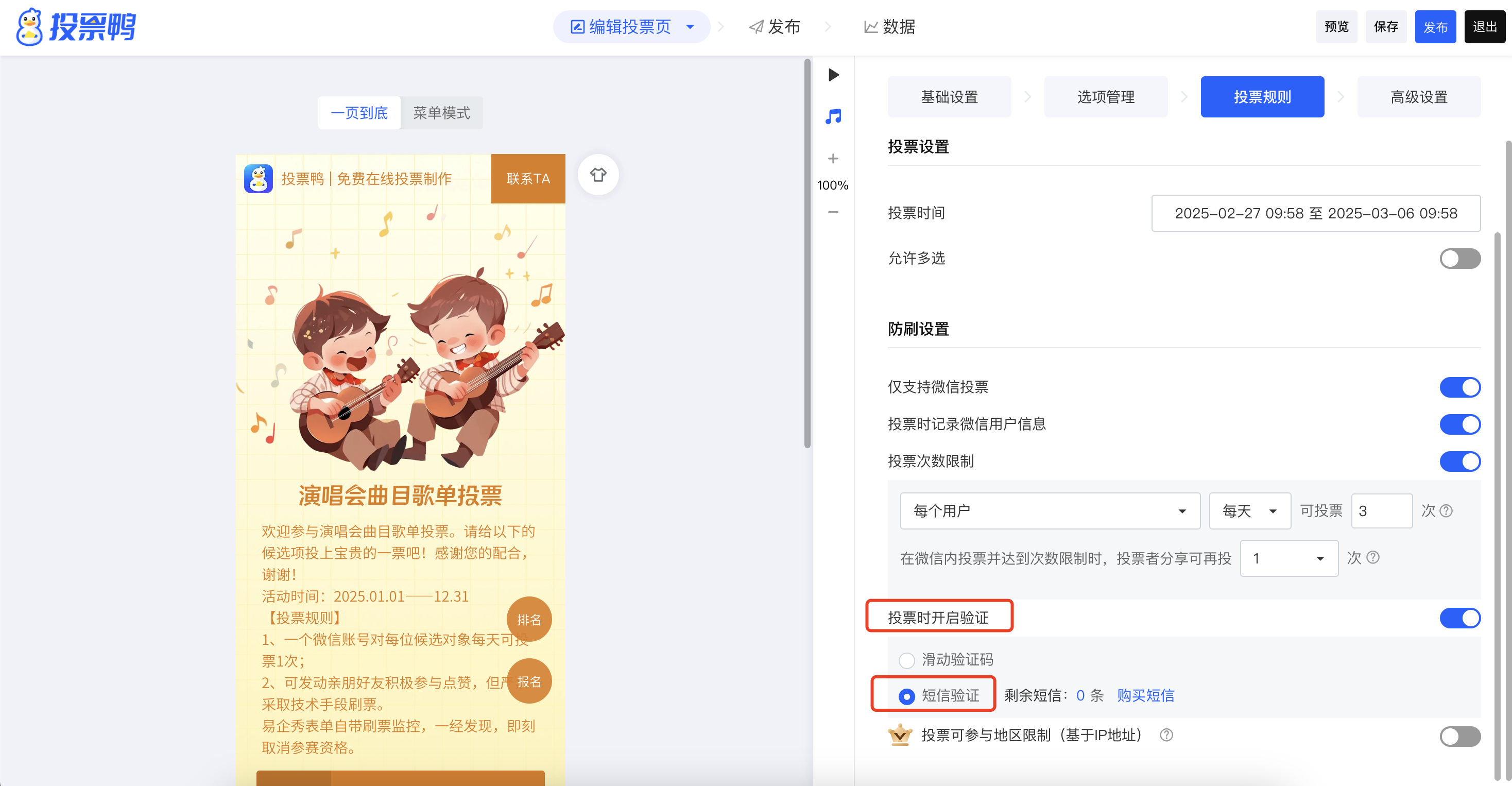Click the 投票时间 date range field
The width and height of the screenshot is (1512, 786).
point(1315,213)
